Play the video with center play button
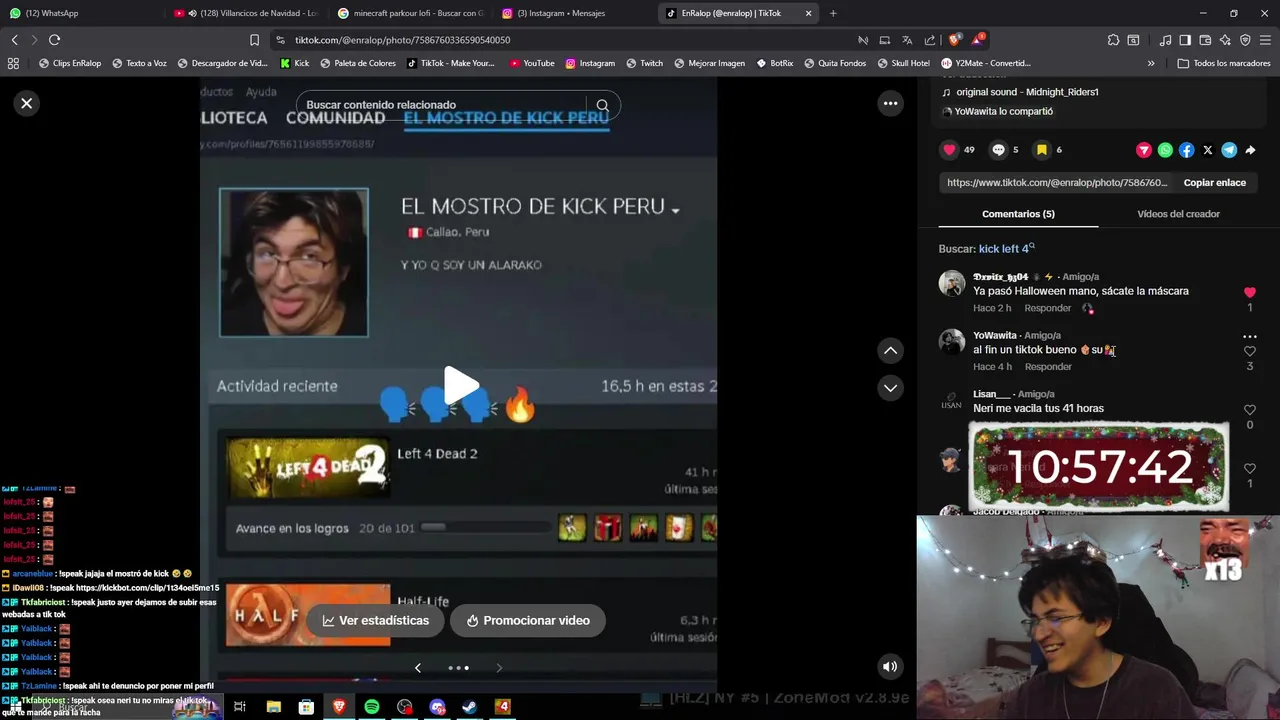 coord(459,385)
